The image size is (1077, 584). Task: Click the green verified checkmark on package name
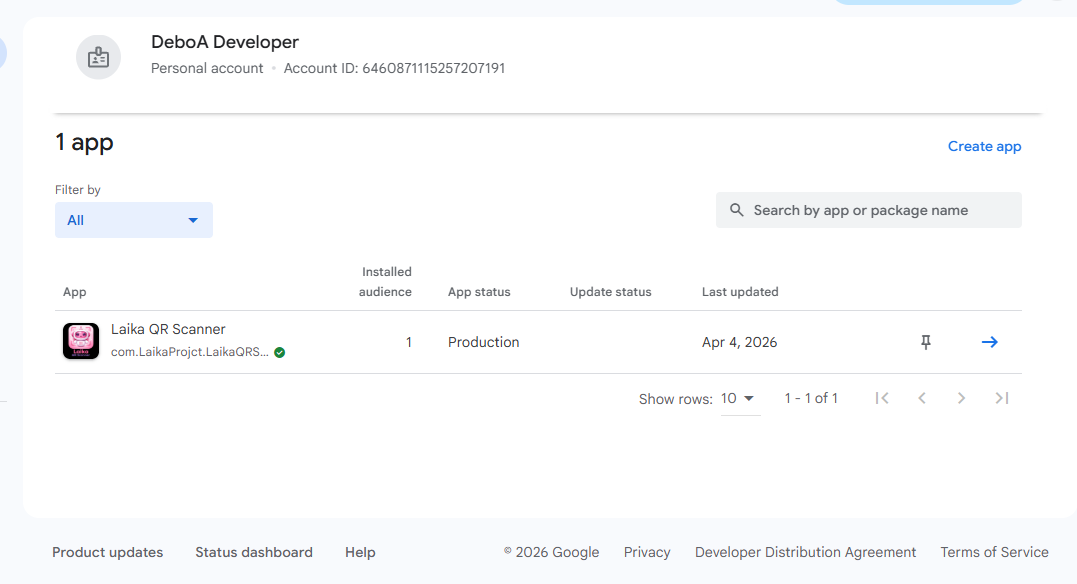click(x=280, y=352)
